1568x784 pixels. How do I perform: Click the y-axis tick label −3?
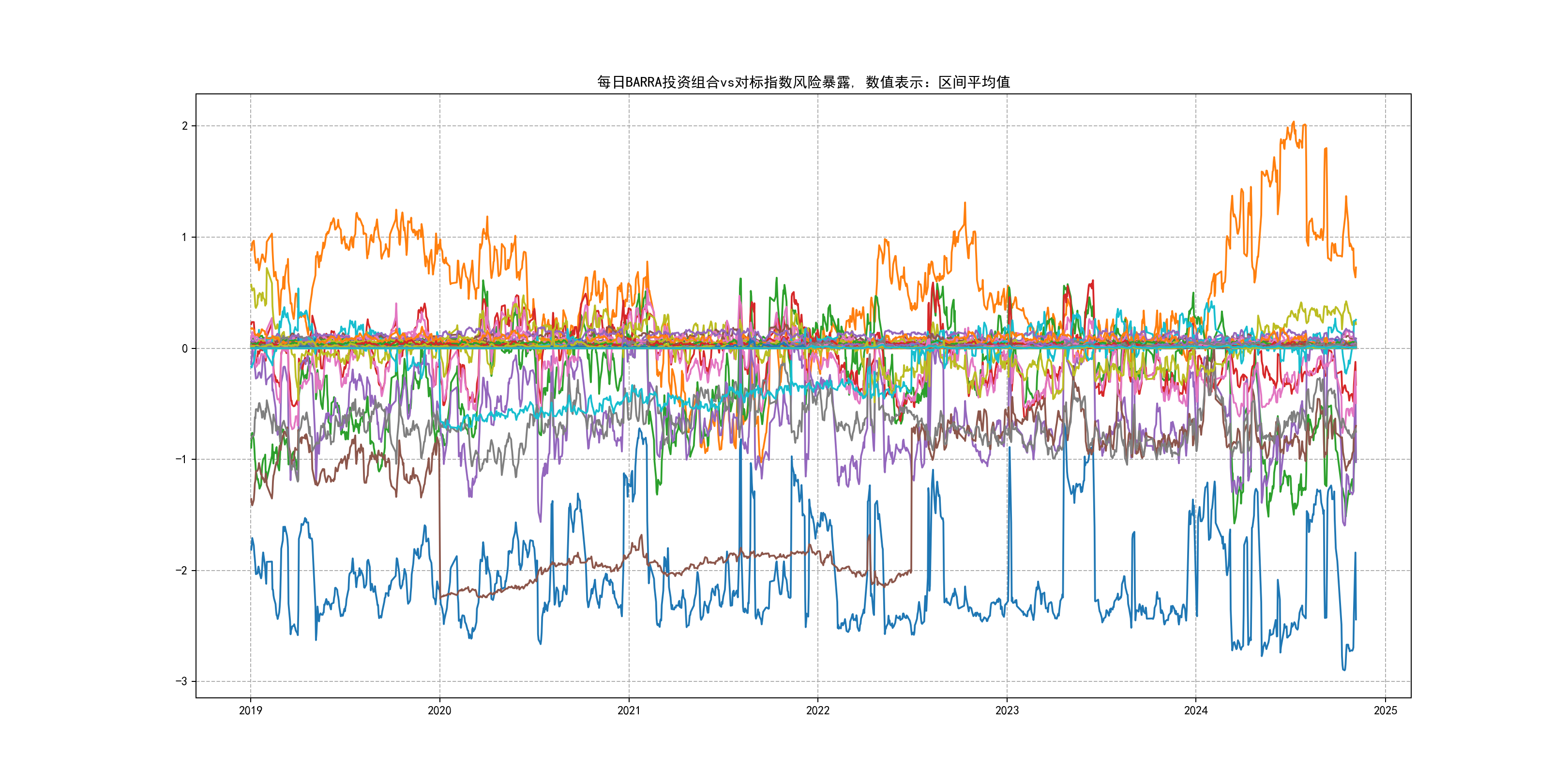coord(182,682)
